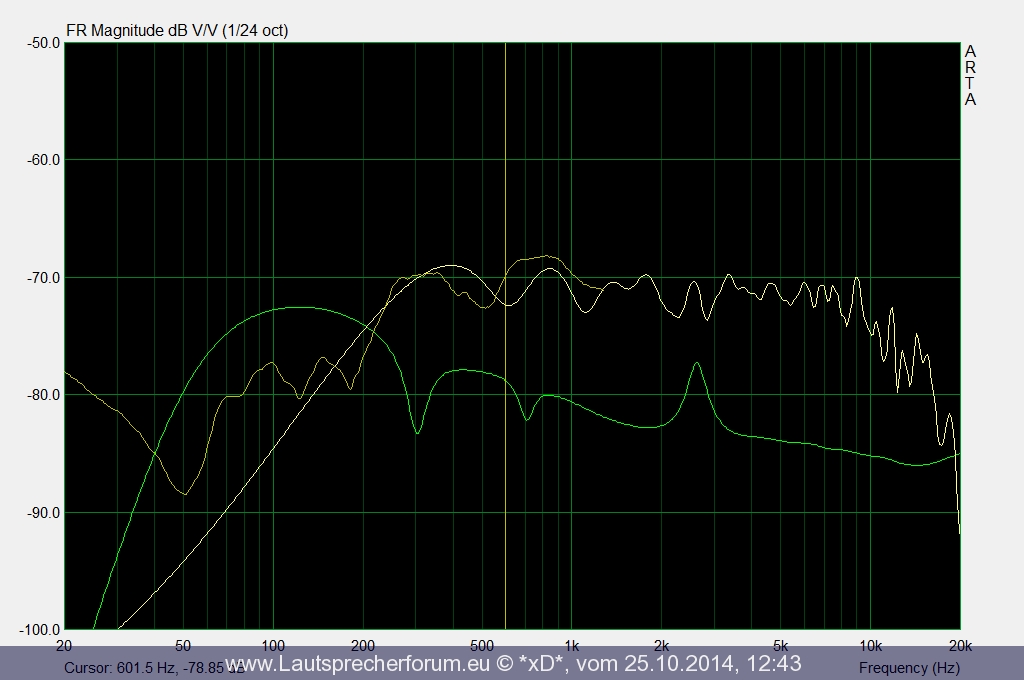Click the -100.0 label on the Y axis

pyautogui.click(x=40, y=630)
